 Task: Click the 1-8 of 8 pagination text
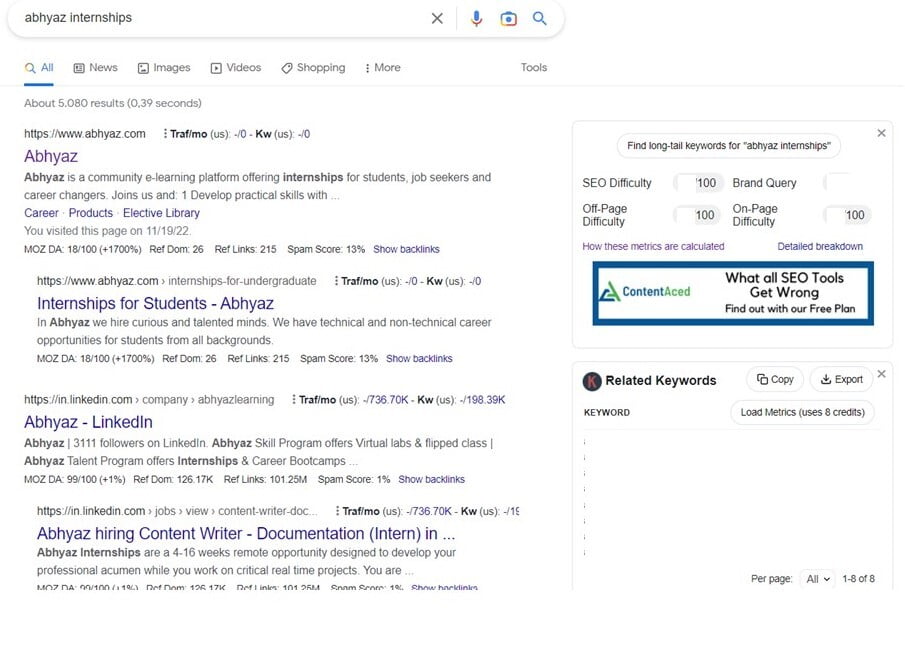pyautogui.click(x=858, y=579)
